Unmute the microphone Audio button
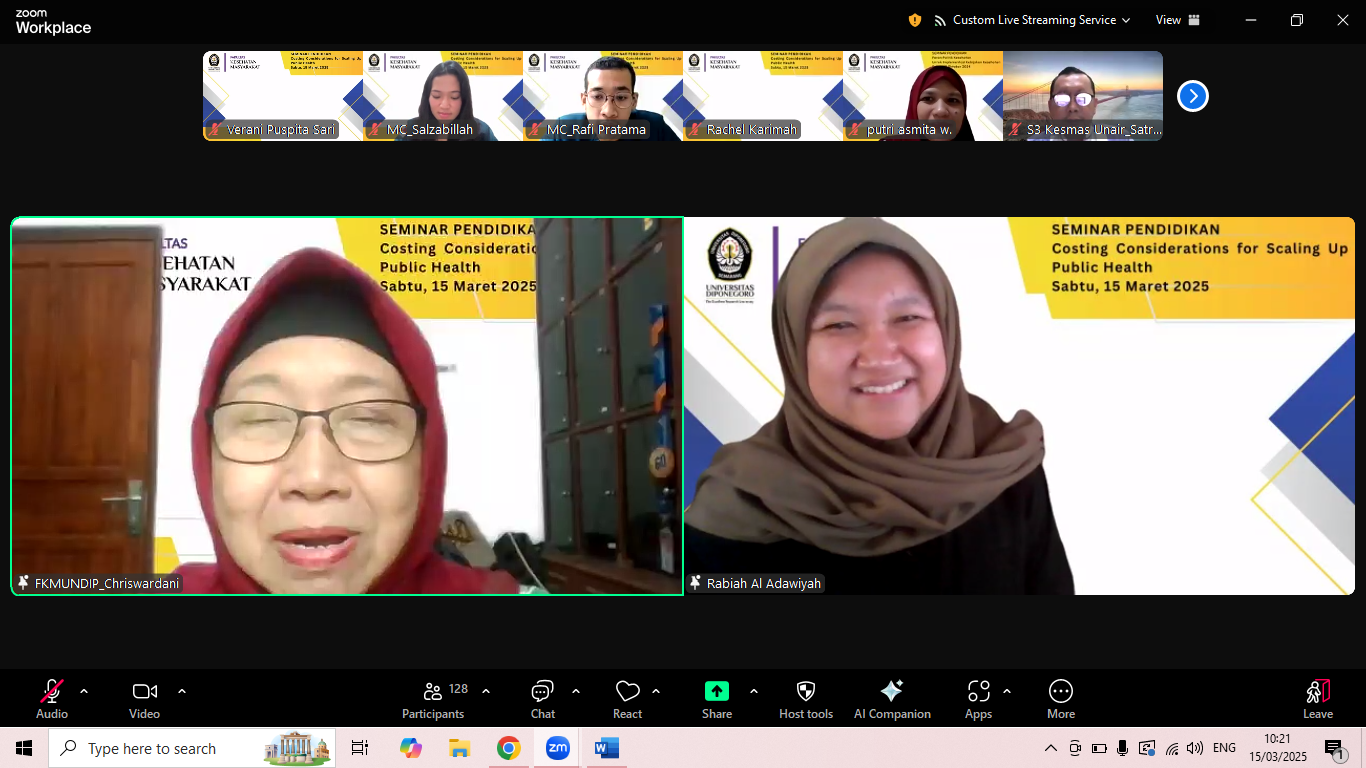 [52, 699]
